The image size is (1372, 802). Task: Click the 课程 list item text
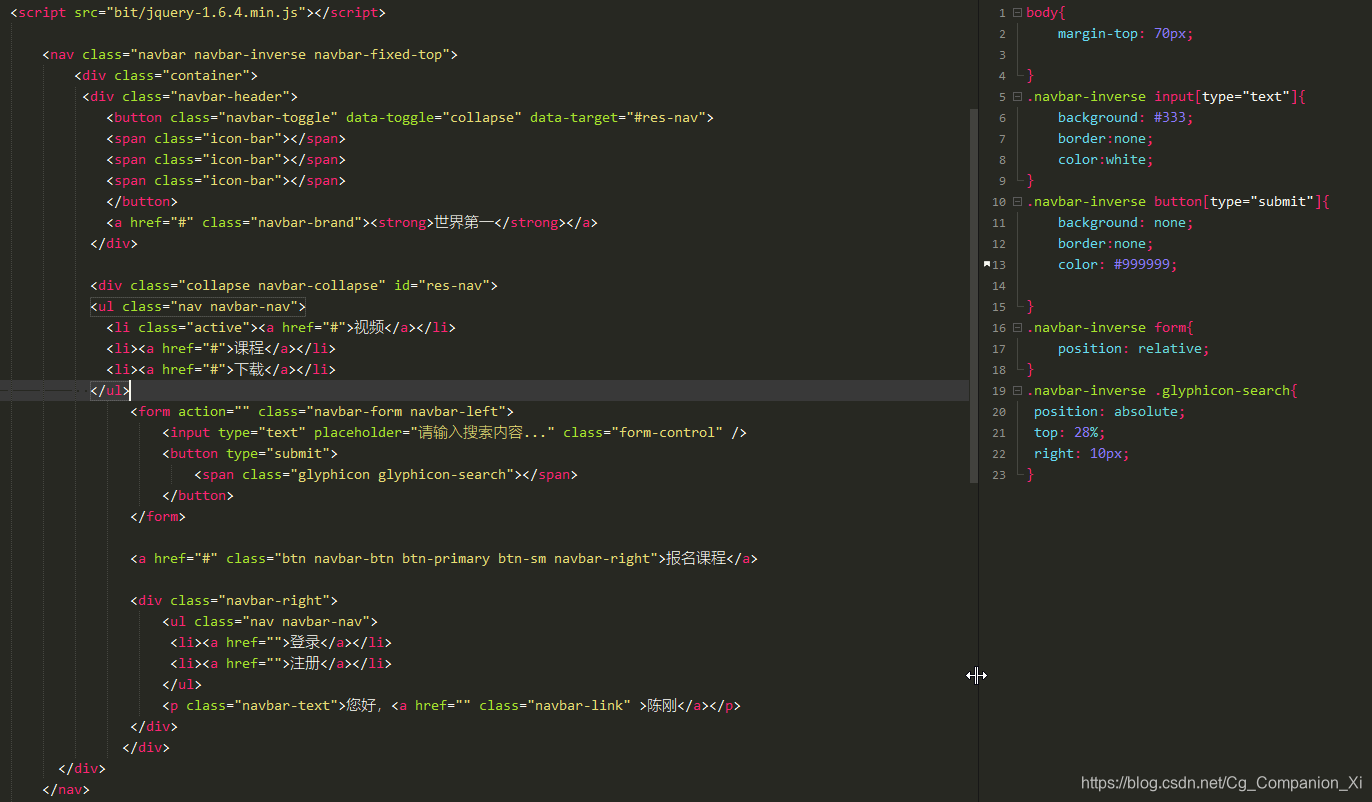point(249,348)
